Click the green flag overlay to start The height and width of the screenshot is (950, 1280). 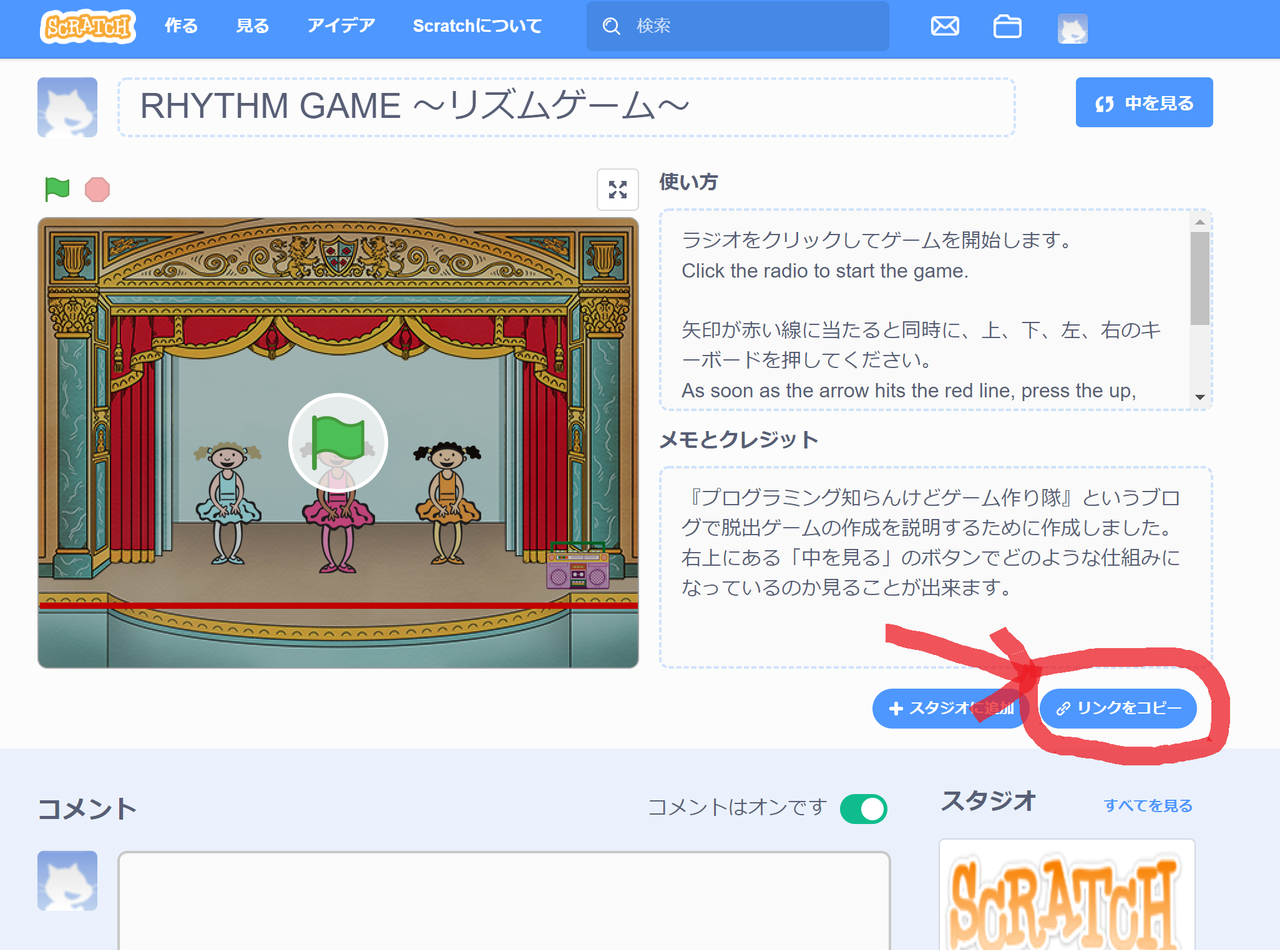click(x=337, y=442)
